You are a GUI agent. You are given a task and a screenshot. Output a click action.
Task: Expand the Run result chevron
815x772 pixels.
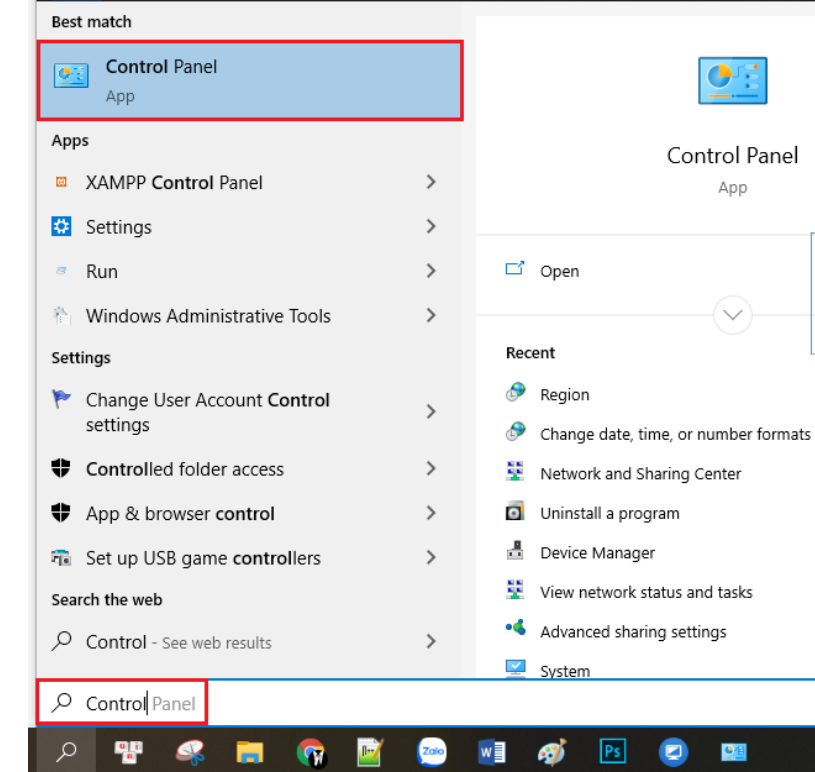[431, 271]
